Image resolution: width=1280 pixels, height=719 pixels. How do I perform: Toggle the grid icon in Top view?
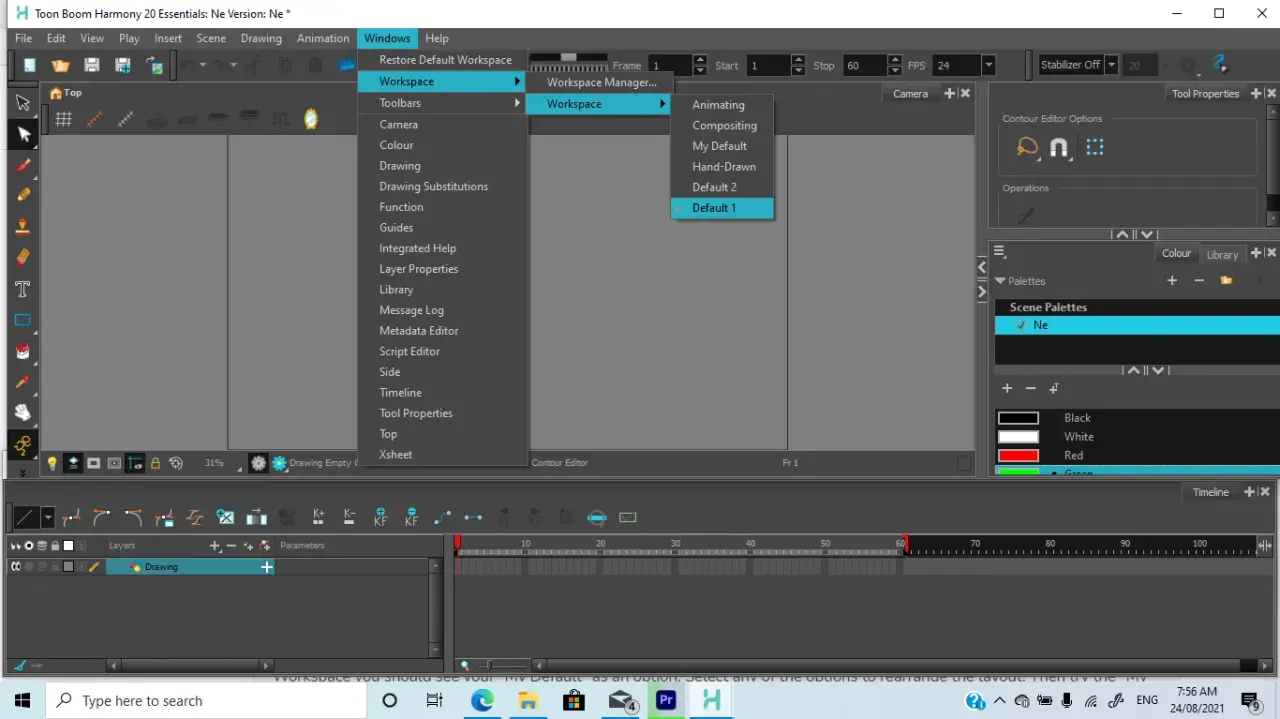click(63, 119)
